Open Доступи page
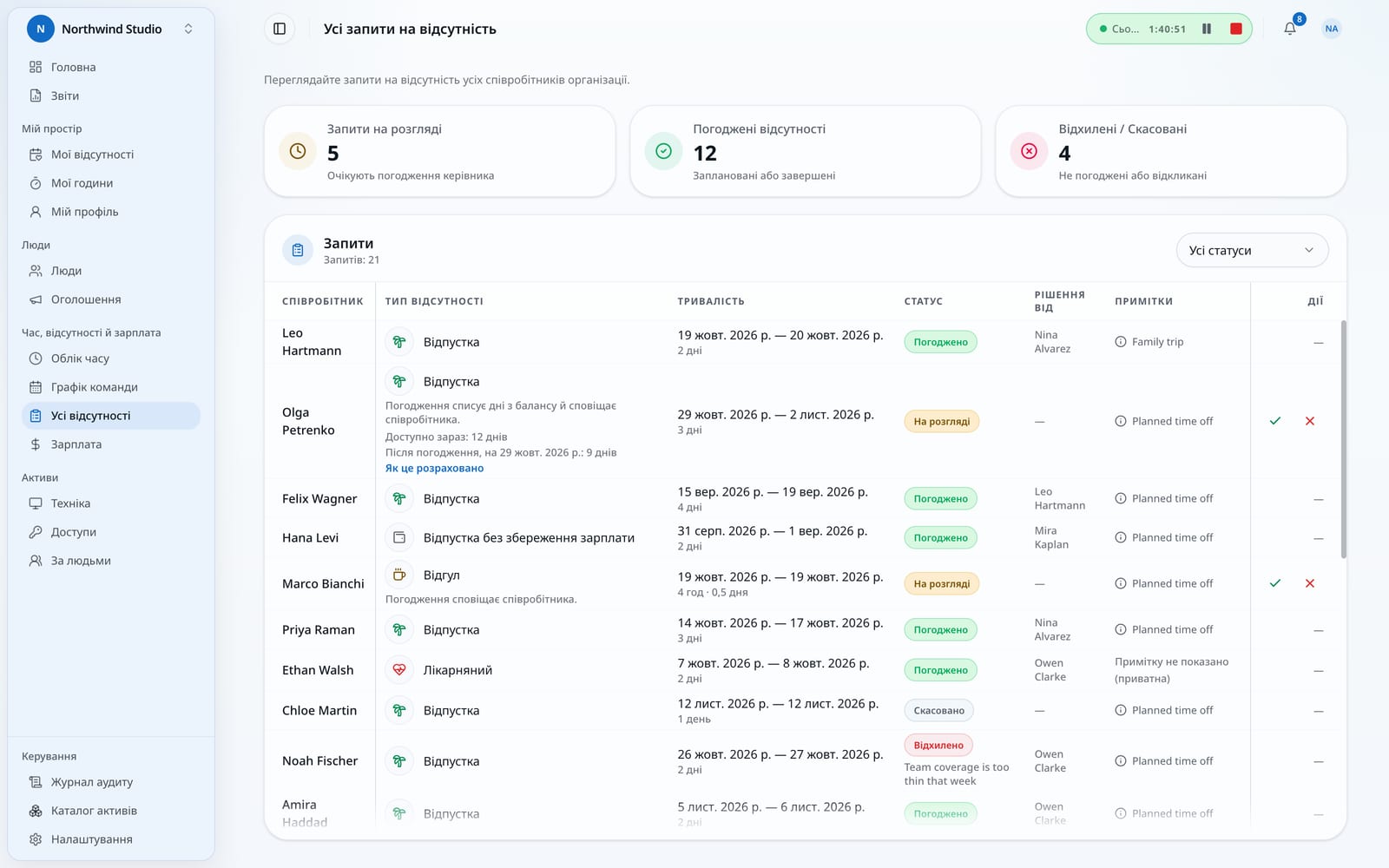 111,532
